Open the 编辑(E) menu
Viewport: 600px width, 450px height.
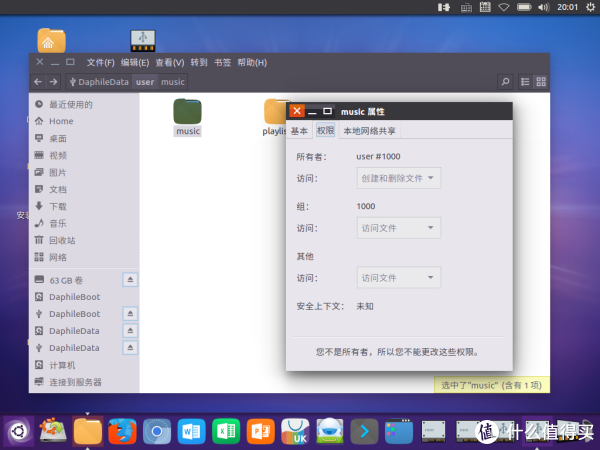point(135,62)
